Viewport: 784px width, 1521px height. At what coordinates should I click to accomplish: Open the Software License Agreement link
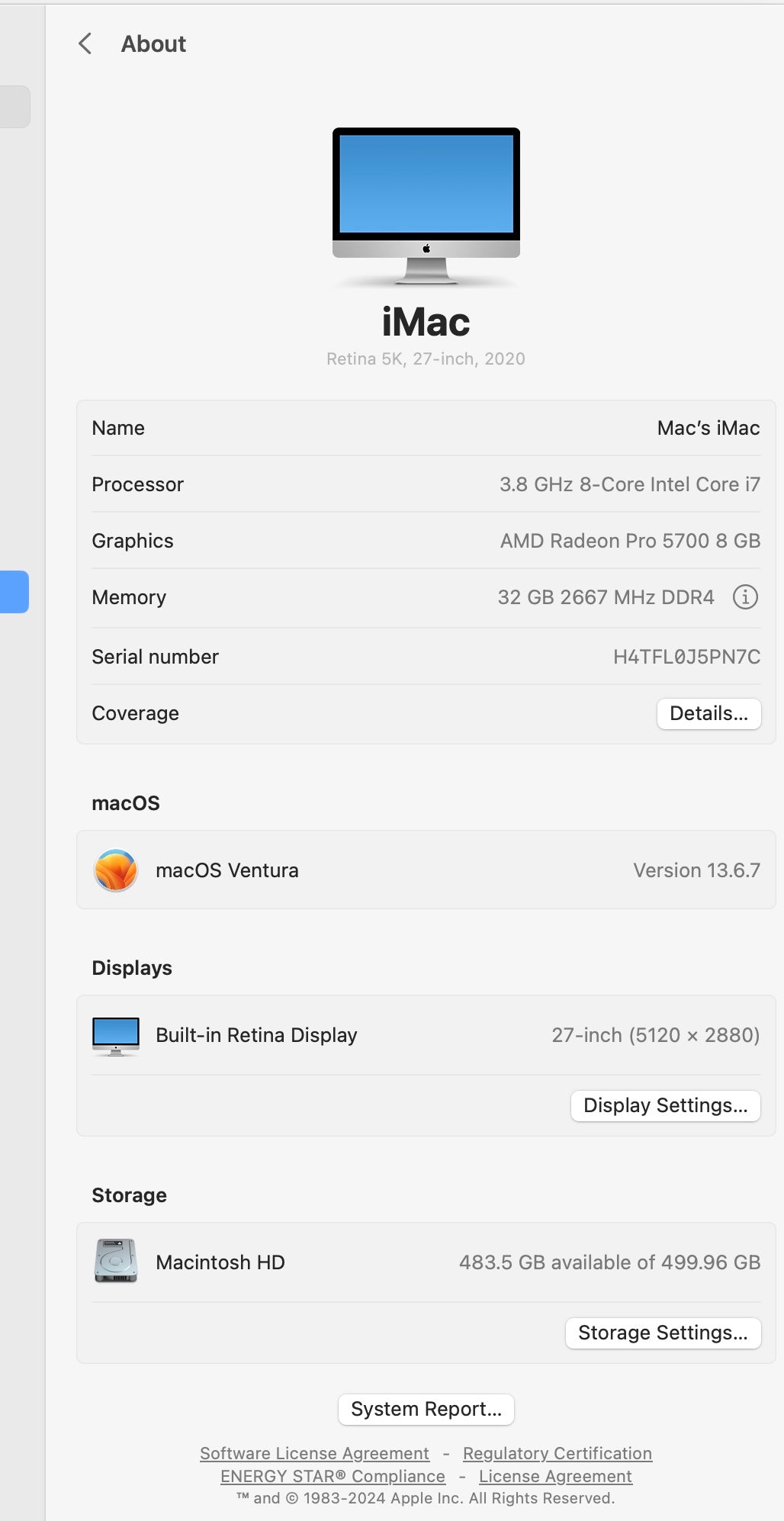[314, 1454]
